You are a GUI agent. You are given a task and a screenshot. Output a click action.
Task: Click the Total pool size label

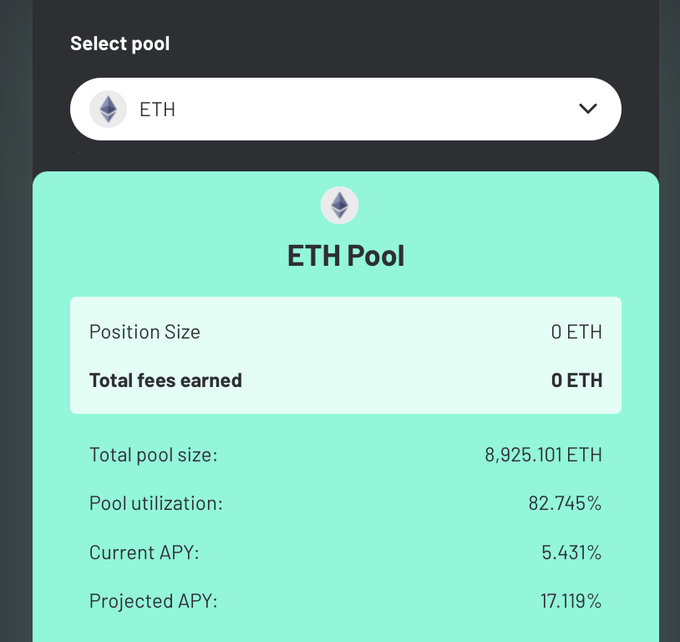154,455
